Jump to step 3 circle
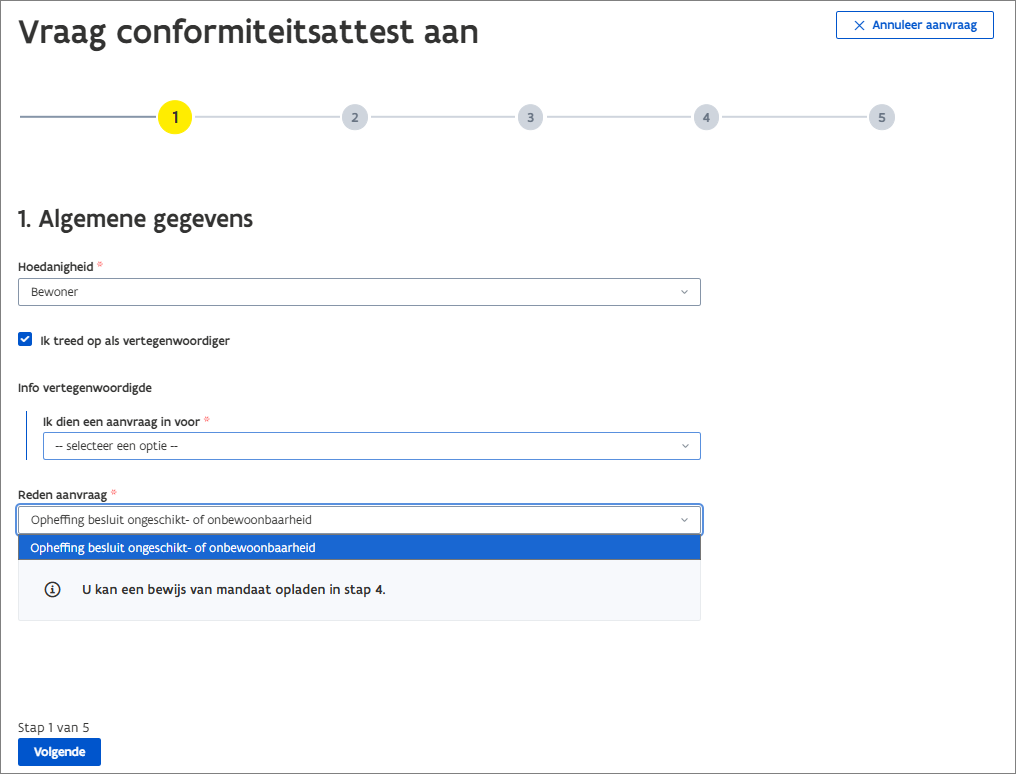The height and width of the screenshot is (774, 1016). 530,117
